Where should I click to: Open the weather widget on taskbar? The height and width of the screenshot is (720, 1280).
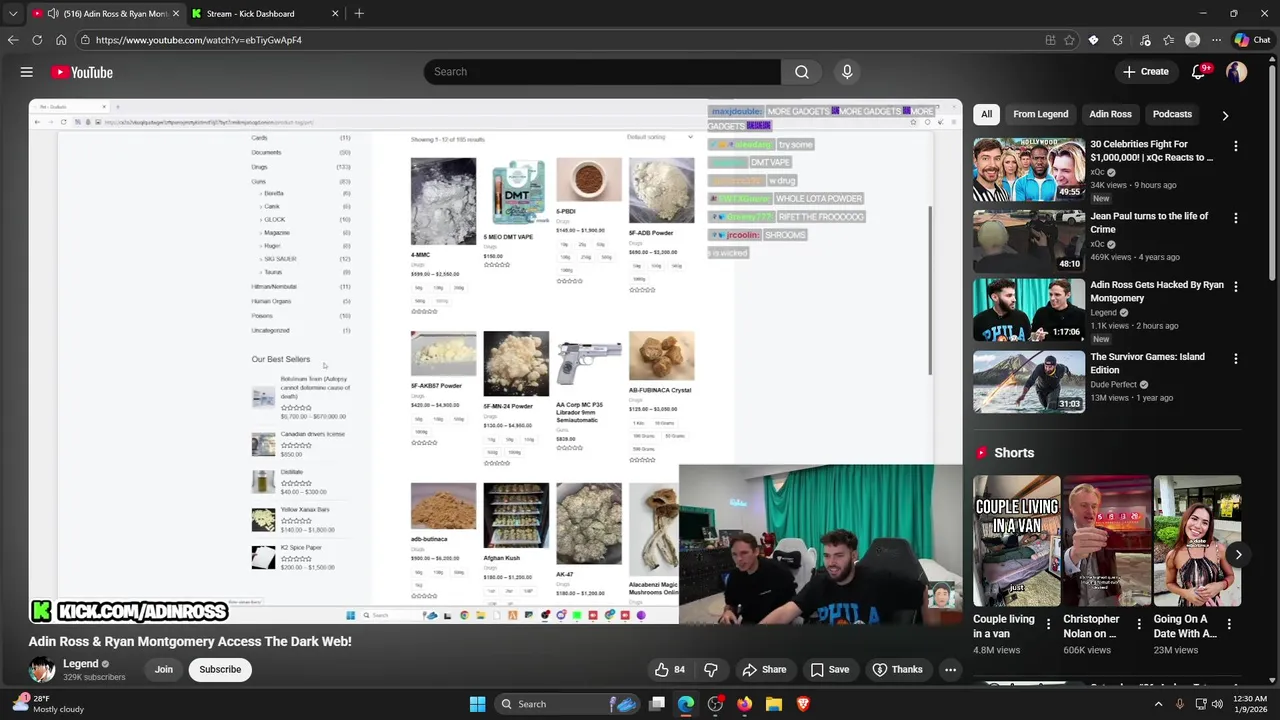tap(48, 704)
